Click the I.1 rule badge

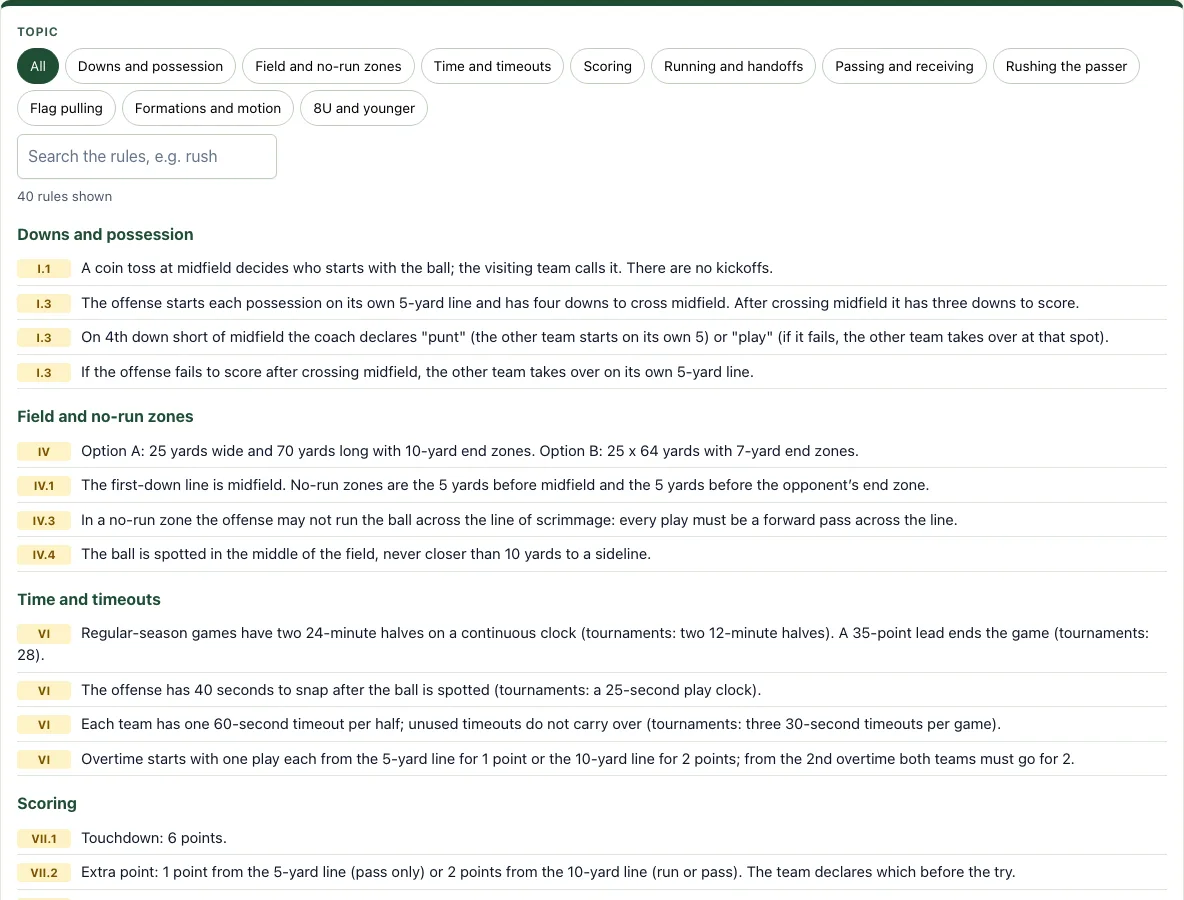coord(44,269)
